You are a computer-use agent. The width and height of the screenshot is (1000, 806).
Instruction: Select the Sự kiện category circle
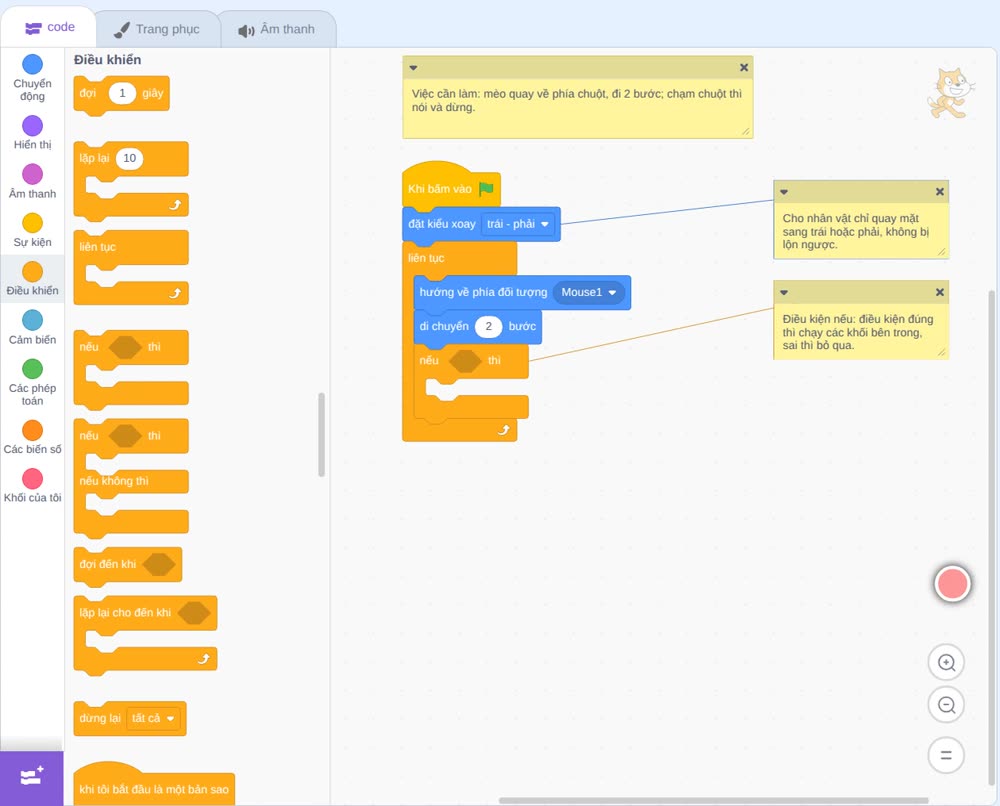pyautogui.click(x=33, y=223)
